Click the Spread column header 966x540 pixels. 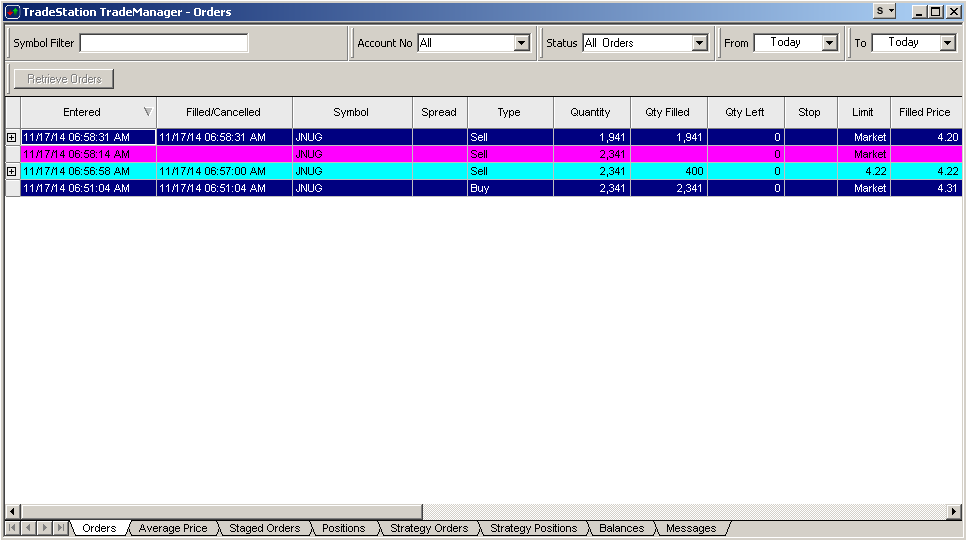click(439, 112)
